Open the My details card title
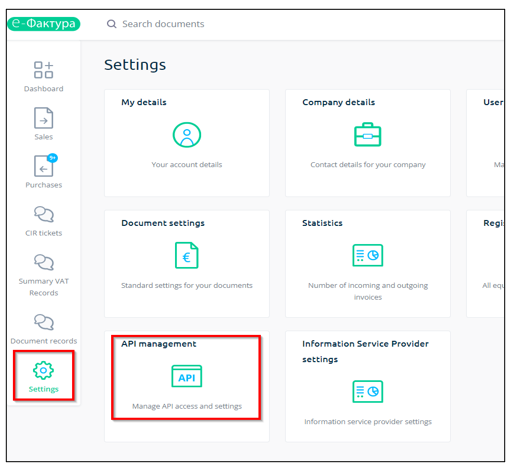Viewport: 512px width, 469px height. (x=144, y=102)
